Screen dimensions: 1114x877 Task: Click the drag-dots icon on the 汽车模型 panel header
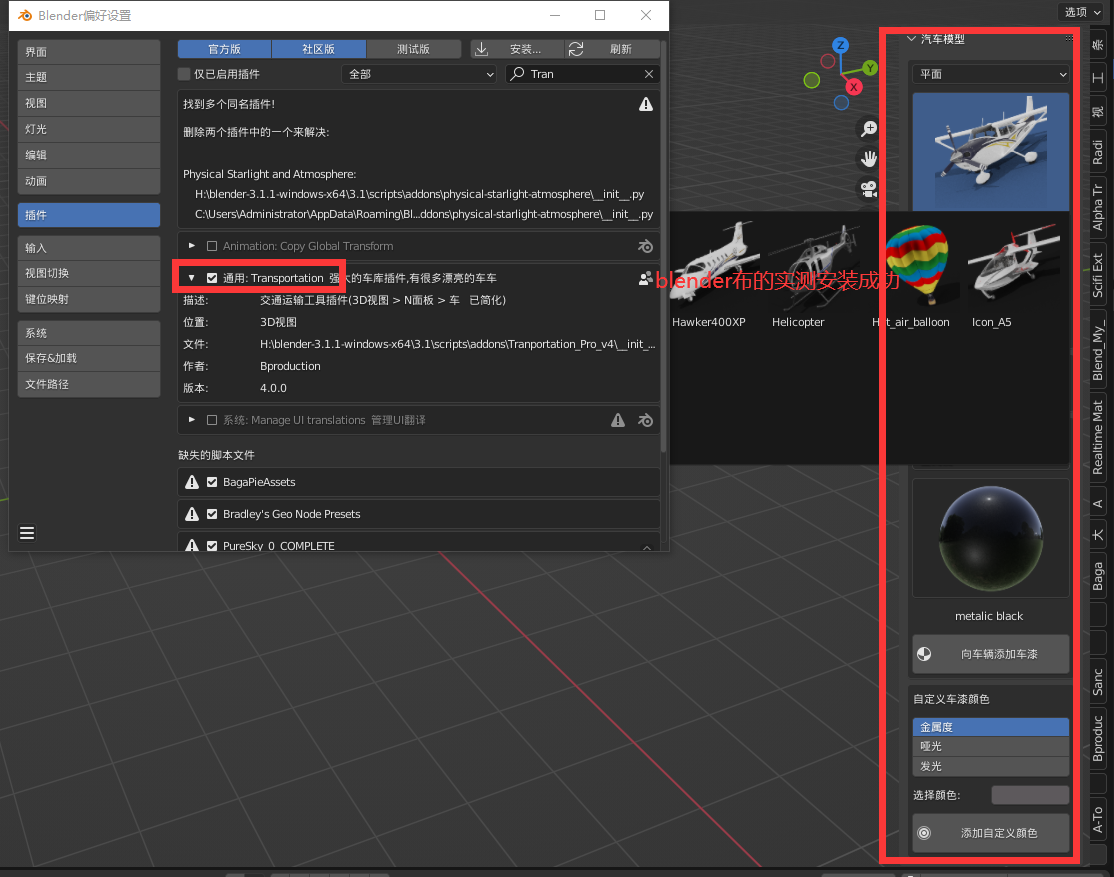(1069, 38)
